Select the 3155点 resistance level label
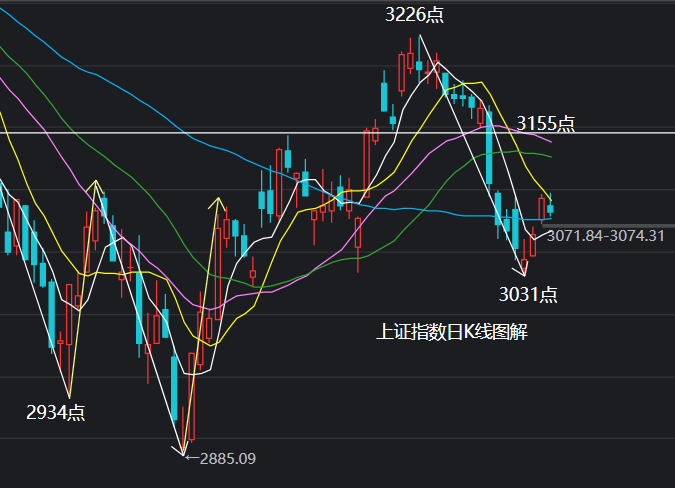Image resolution: width=675 pixels, height=488 pixels. point(545,124)
